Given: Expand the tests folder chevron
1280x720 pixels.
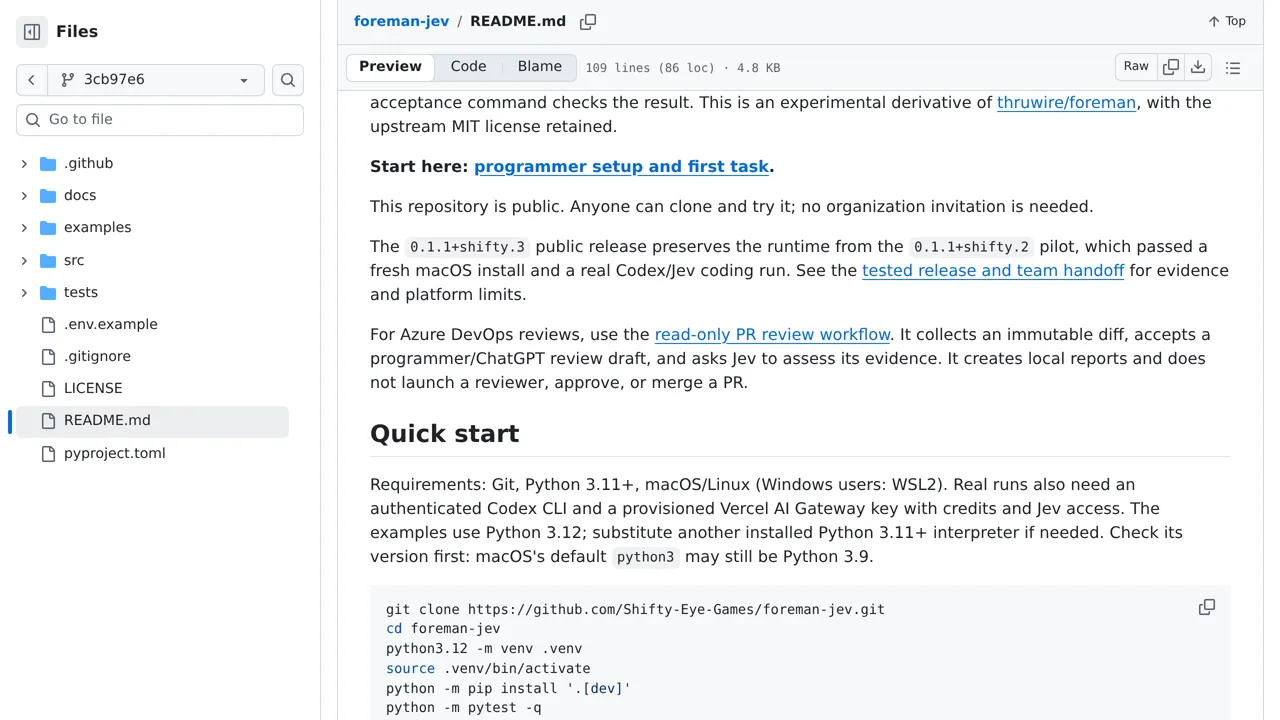Looking at the screenshot, I should 24,292.
